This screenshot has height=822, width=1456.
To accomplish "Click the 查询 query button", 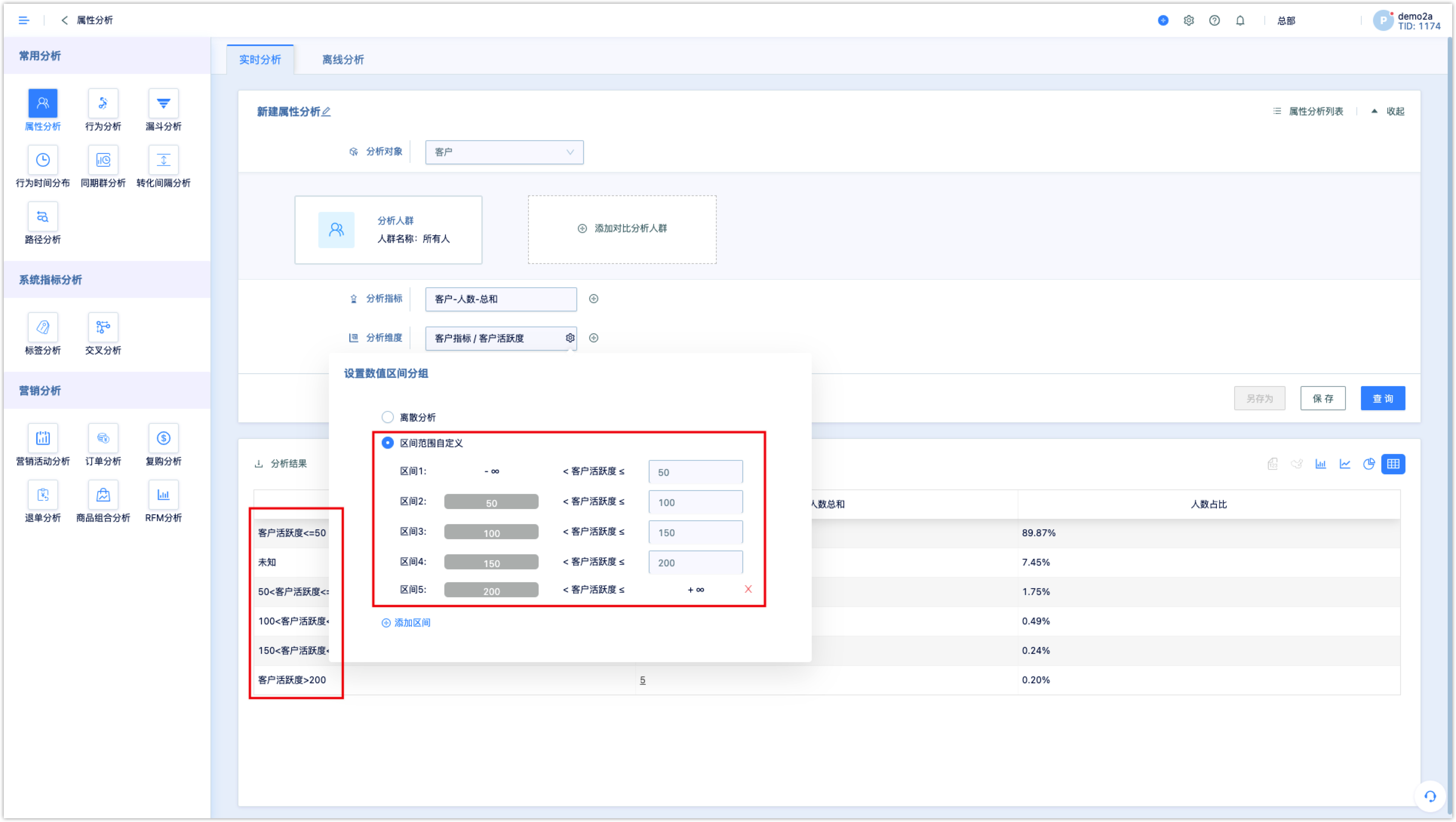I will pyautogui.click(x=1382, y=398).
